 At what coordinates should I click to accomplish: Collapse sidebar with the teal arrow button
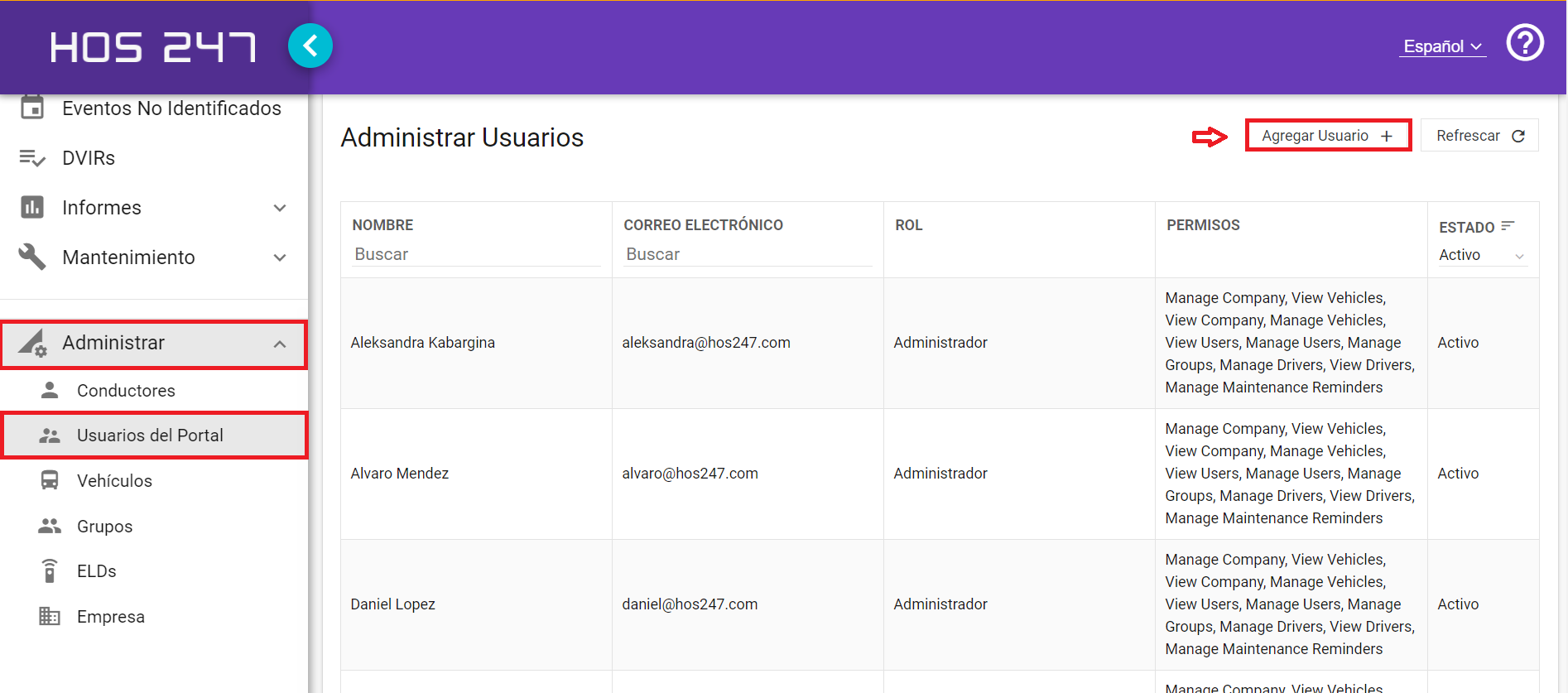(310, 46)
